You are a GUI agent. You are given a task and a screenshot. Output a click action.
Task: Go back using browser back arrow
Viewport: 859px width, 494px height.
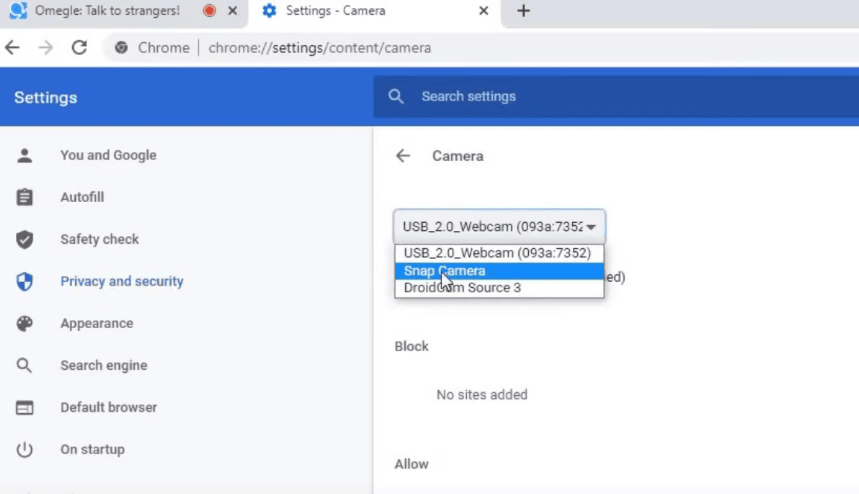[x=12, y=48]
